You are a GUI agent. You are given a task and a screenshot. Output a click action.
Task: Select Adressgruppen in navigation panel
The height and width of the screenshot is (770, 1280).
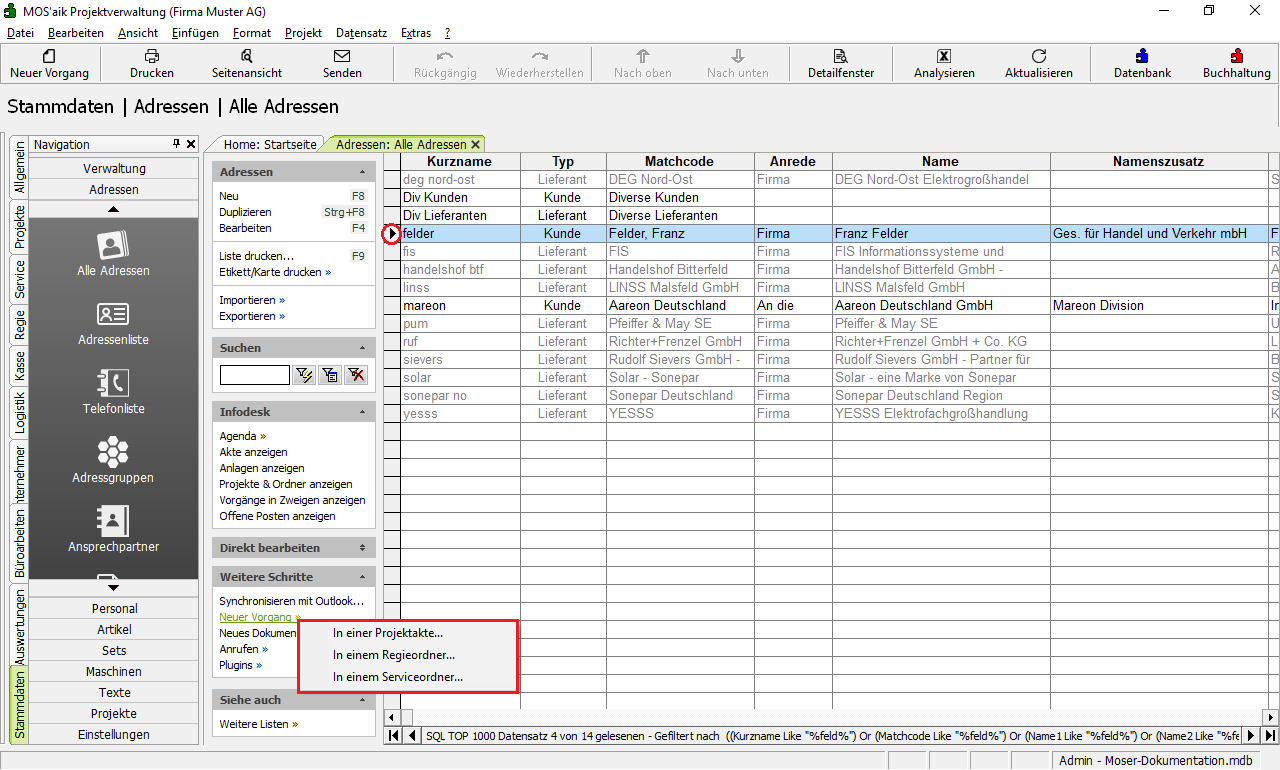(113, 460)
